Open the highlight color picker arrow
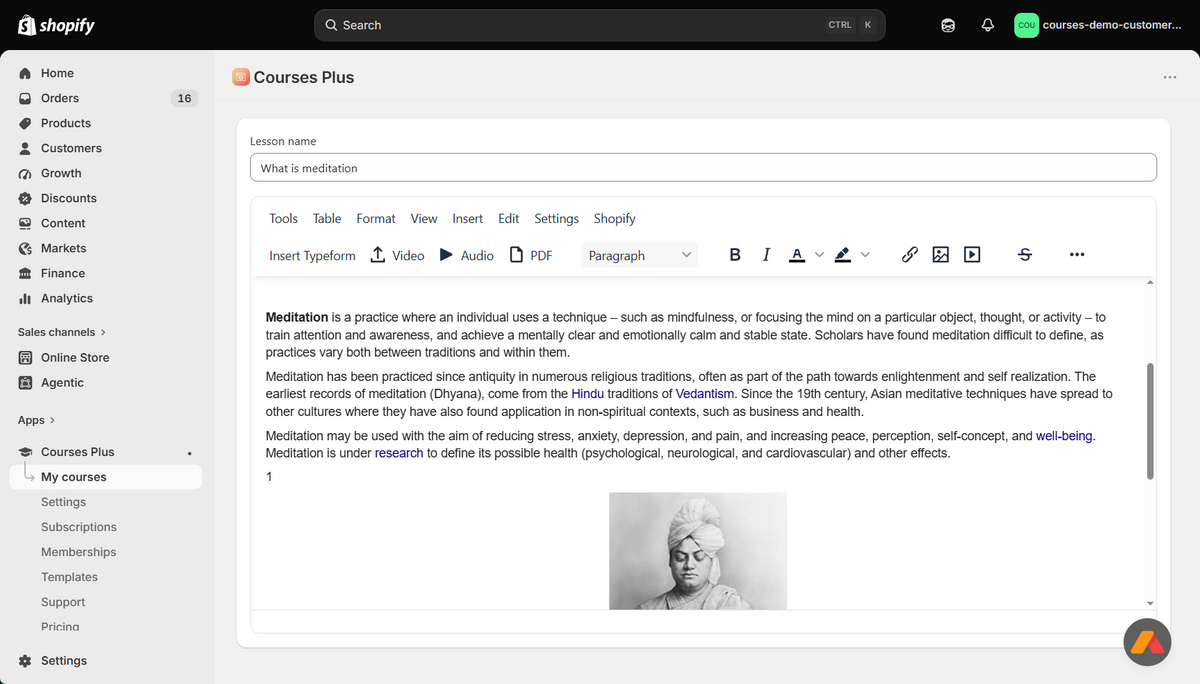Screen dimensions: 1200x684 pyautogui.click(x=865, y=255)
